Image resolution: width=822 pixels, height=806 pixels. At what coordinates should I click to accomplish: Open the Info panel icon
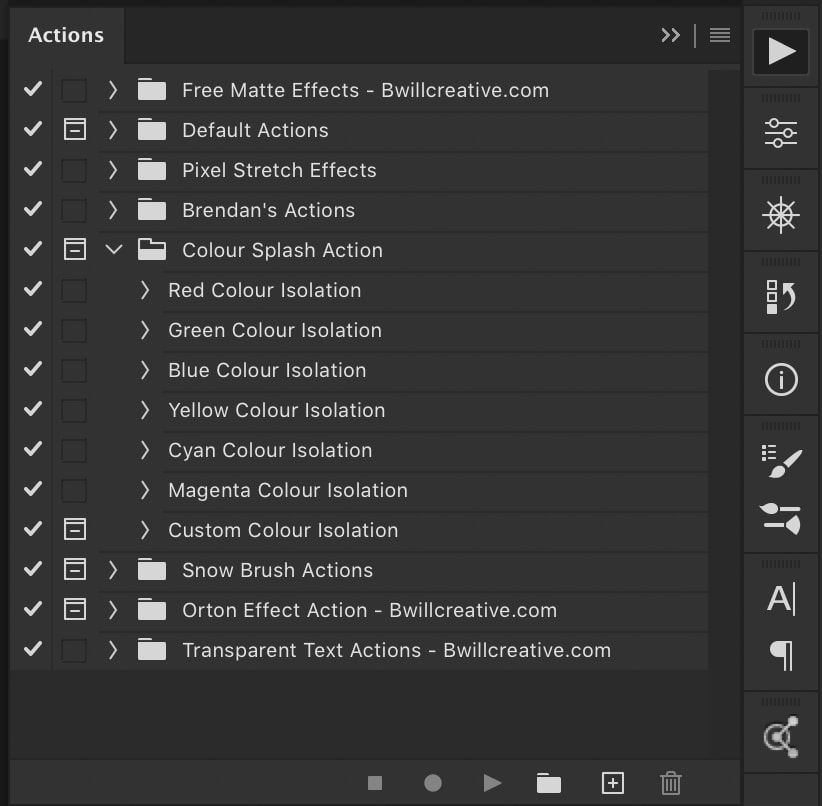point(780,379)
